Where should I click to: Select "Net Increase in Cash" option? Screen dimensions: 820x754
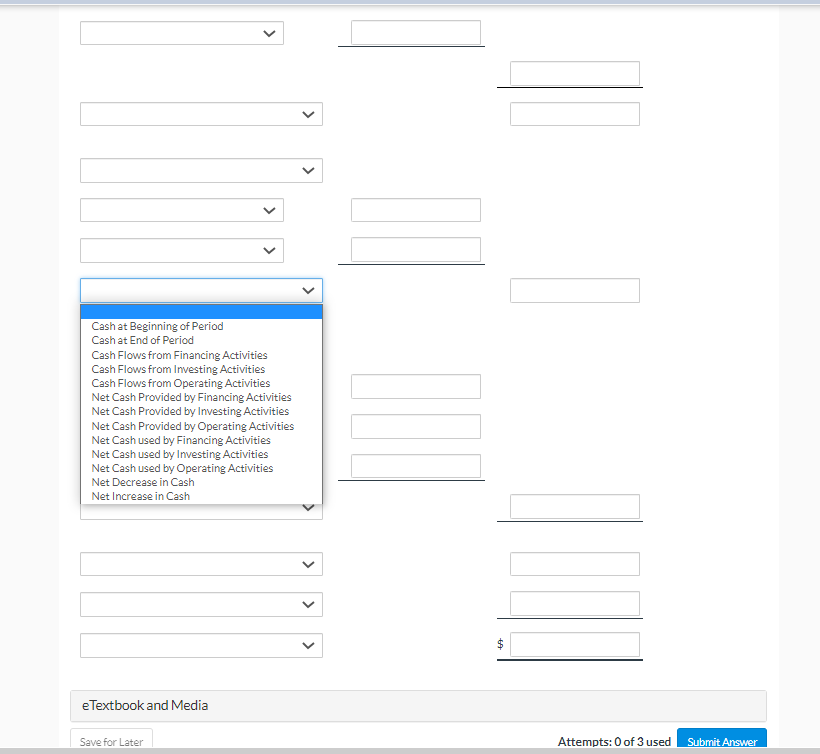coord(140,496)
